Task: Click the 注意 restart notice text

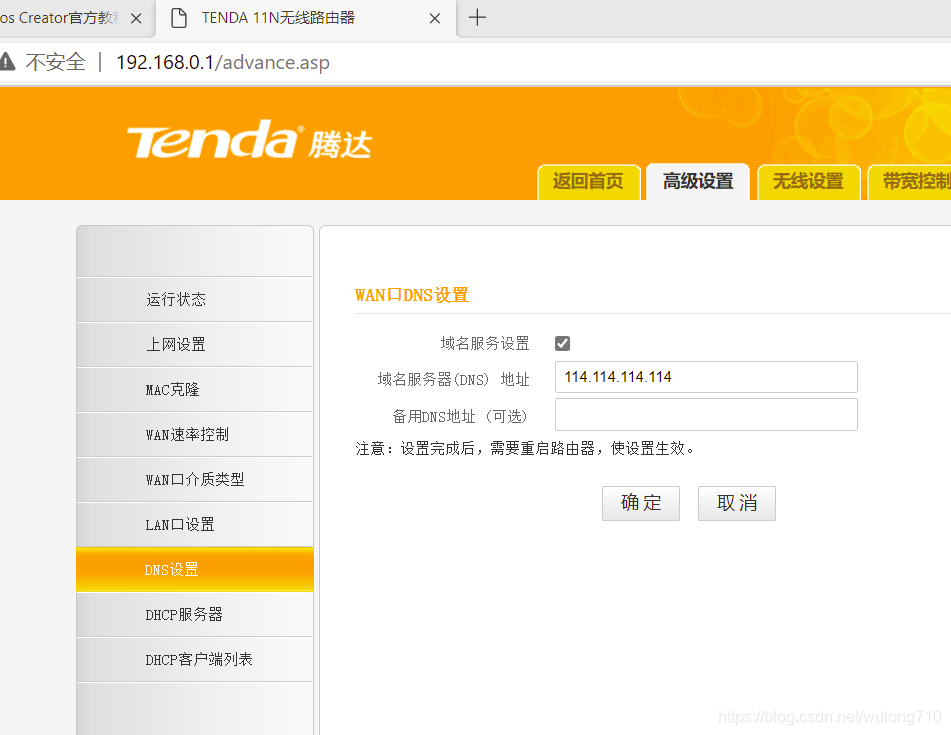Action: pos(525,449)
